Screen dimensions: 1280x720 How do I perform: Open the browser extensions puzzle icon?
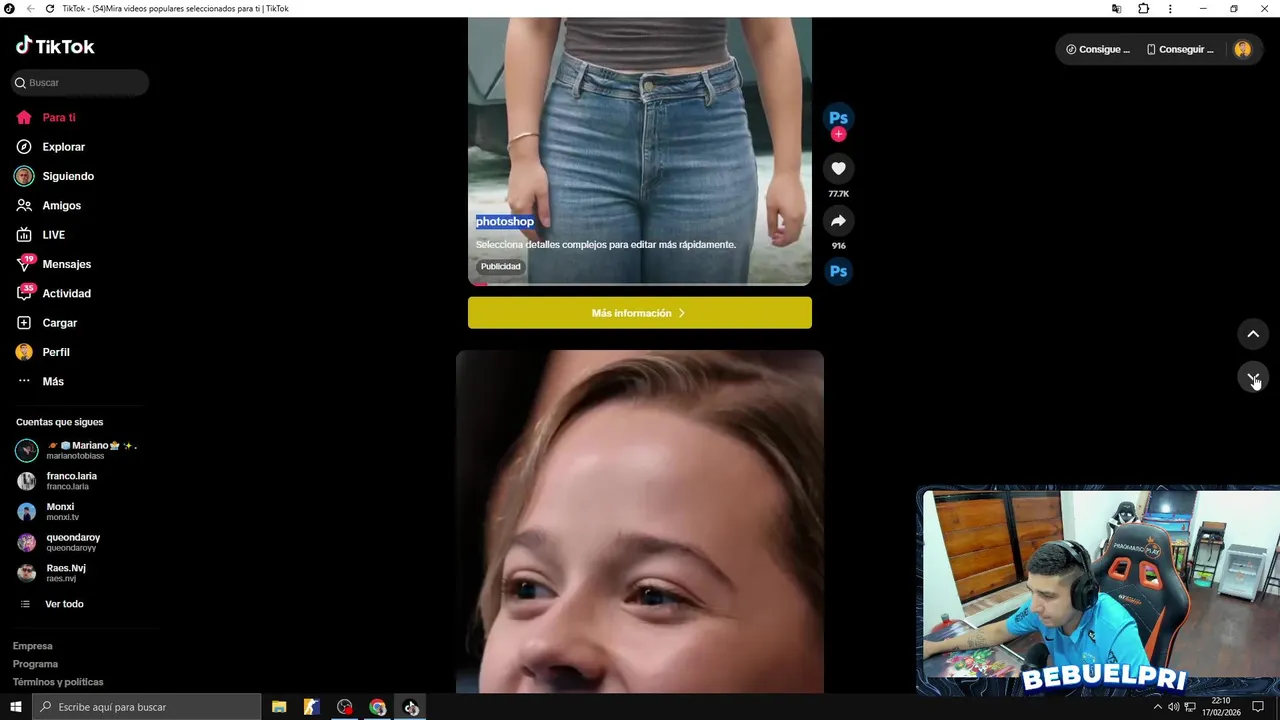click(x=1144, y=9)
